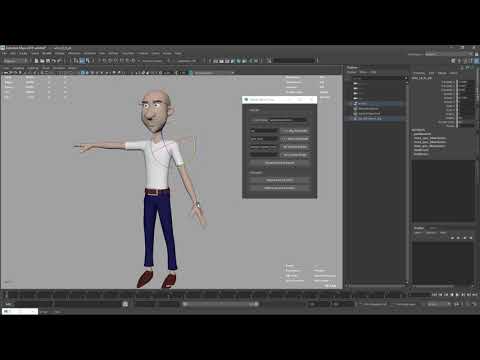Click the Outliner search field
480x360 pixels.
378,78
